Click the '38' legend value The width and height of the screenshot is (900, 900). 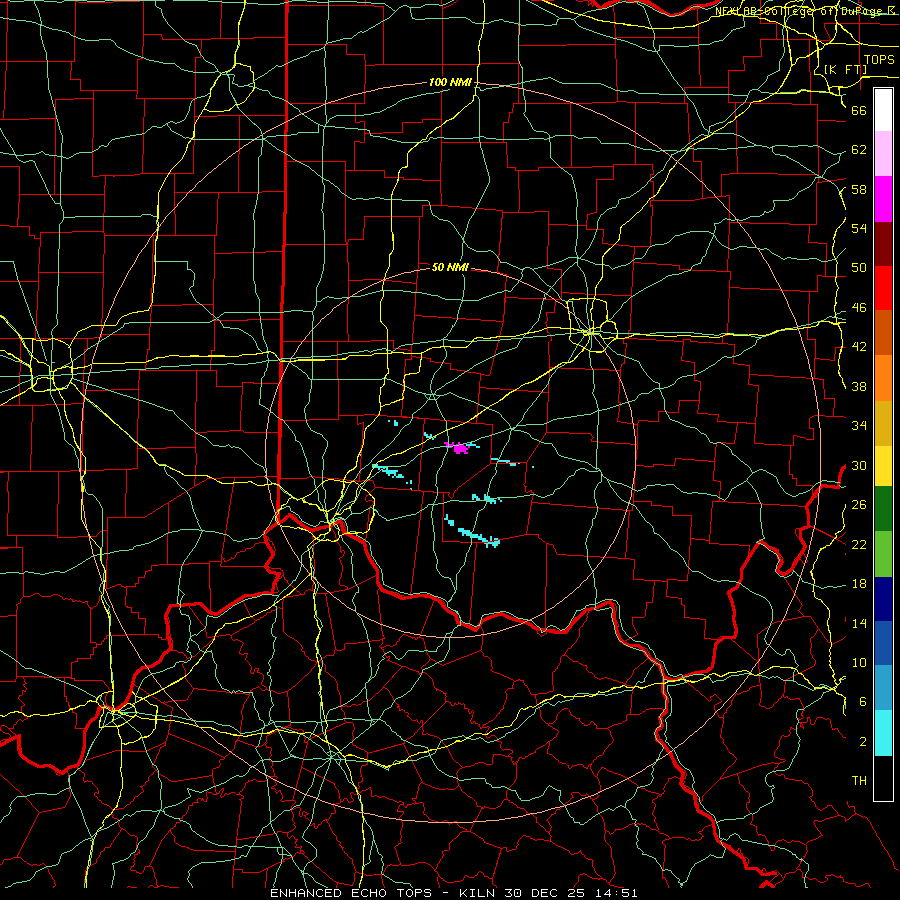(x=859, y=386)
